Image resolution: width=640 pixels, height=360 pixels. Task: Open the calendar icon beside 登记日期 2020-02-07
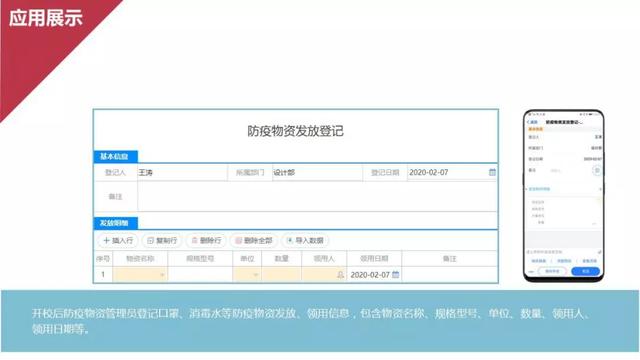click(492, 172)
